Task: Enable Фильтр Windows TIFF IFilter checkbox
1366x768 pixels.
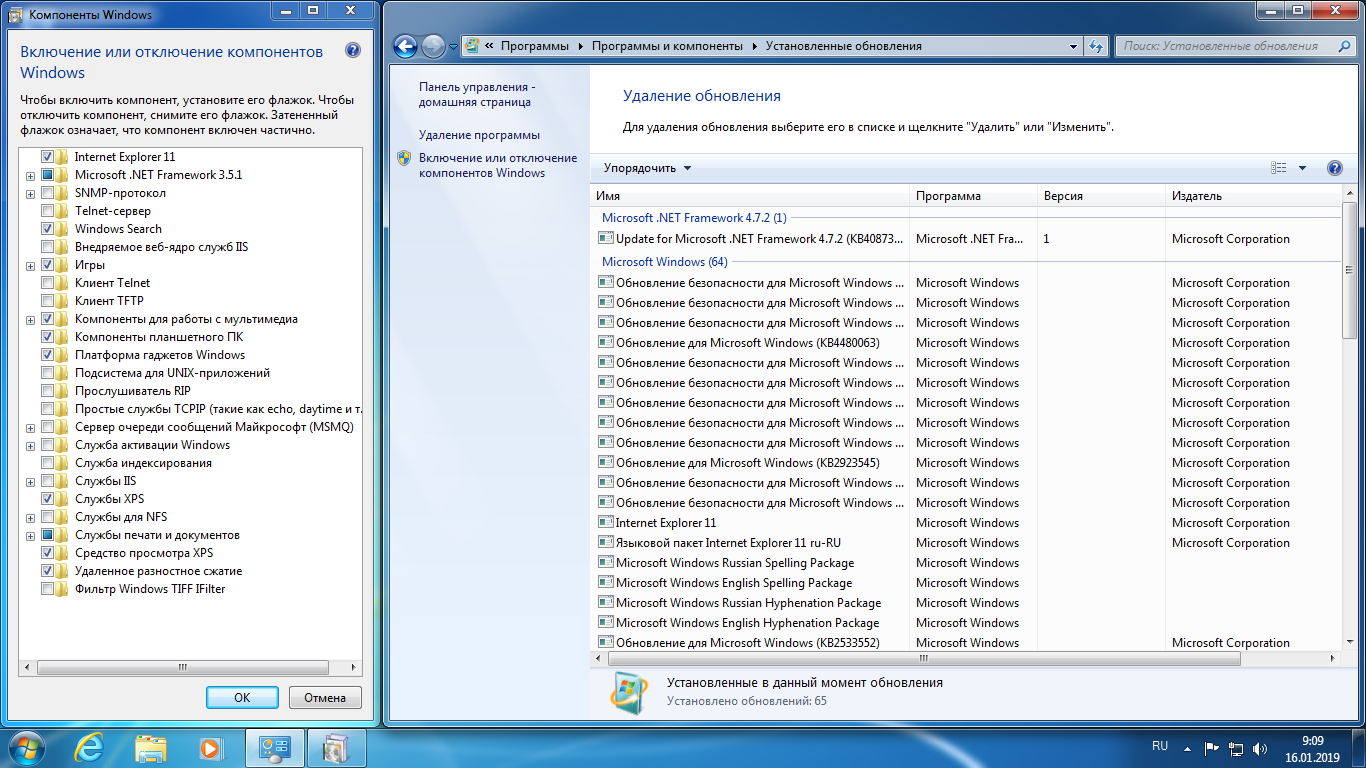Action: click(48, 589)
